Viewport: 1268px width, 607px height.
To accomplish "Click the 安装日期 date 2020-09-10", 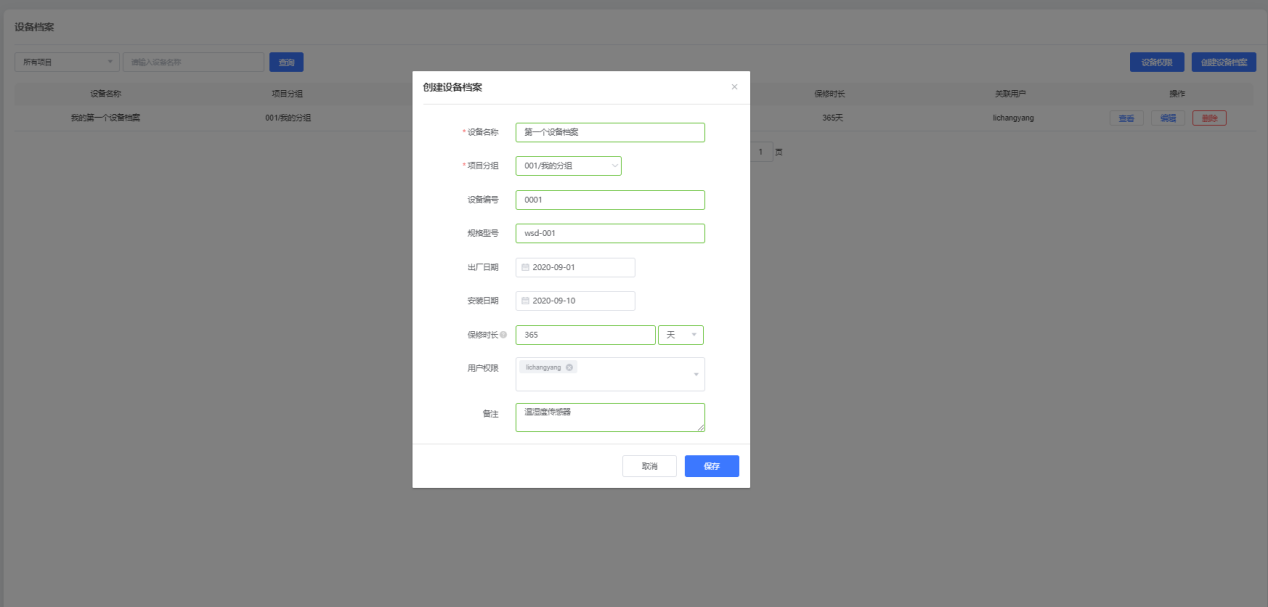I will pos(575,301).
